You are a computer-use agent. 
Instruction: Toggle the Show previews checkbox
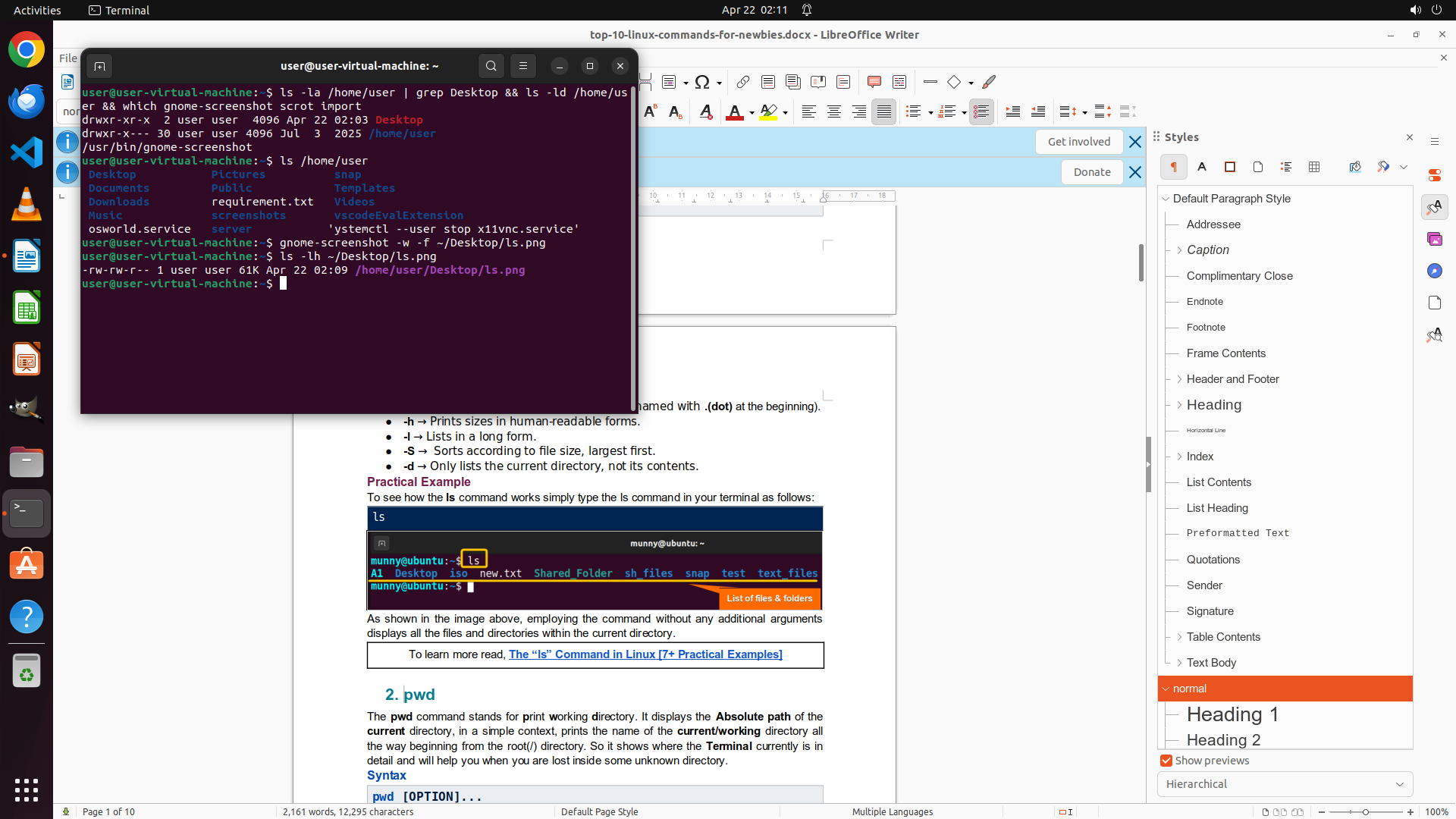pyautogui.click(x=1166, y=761)
